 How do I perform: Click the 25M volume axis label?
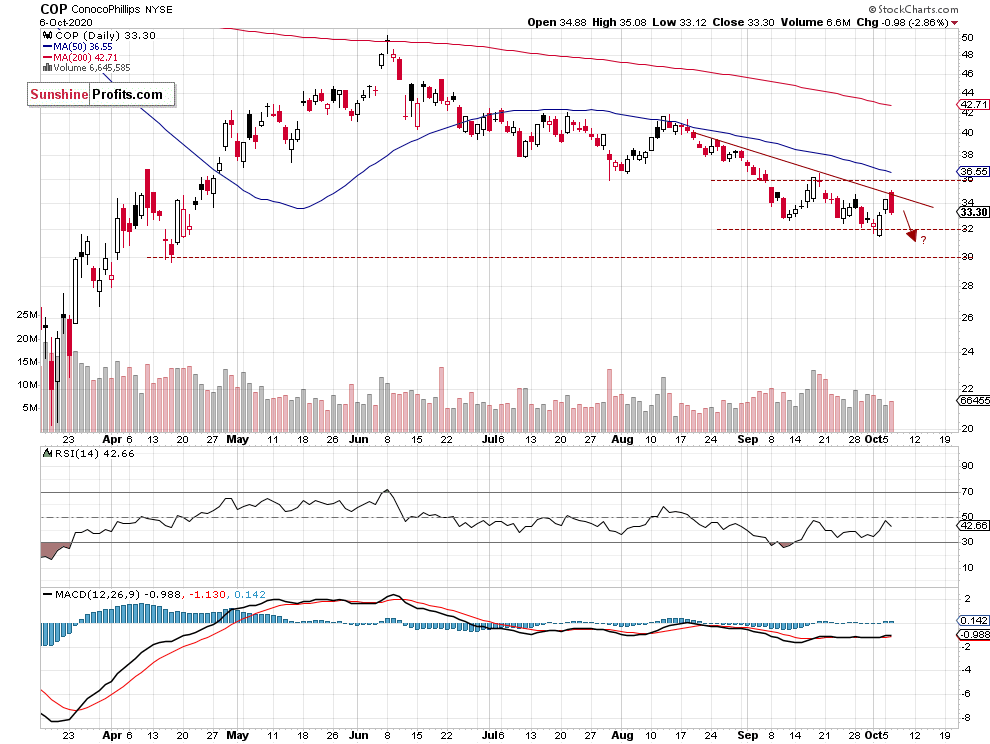(27, 315)
